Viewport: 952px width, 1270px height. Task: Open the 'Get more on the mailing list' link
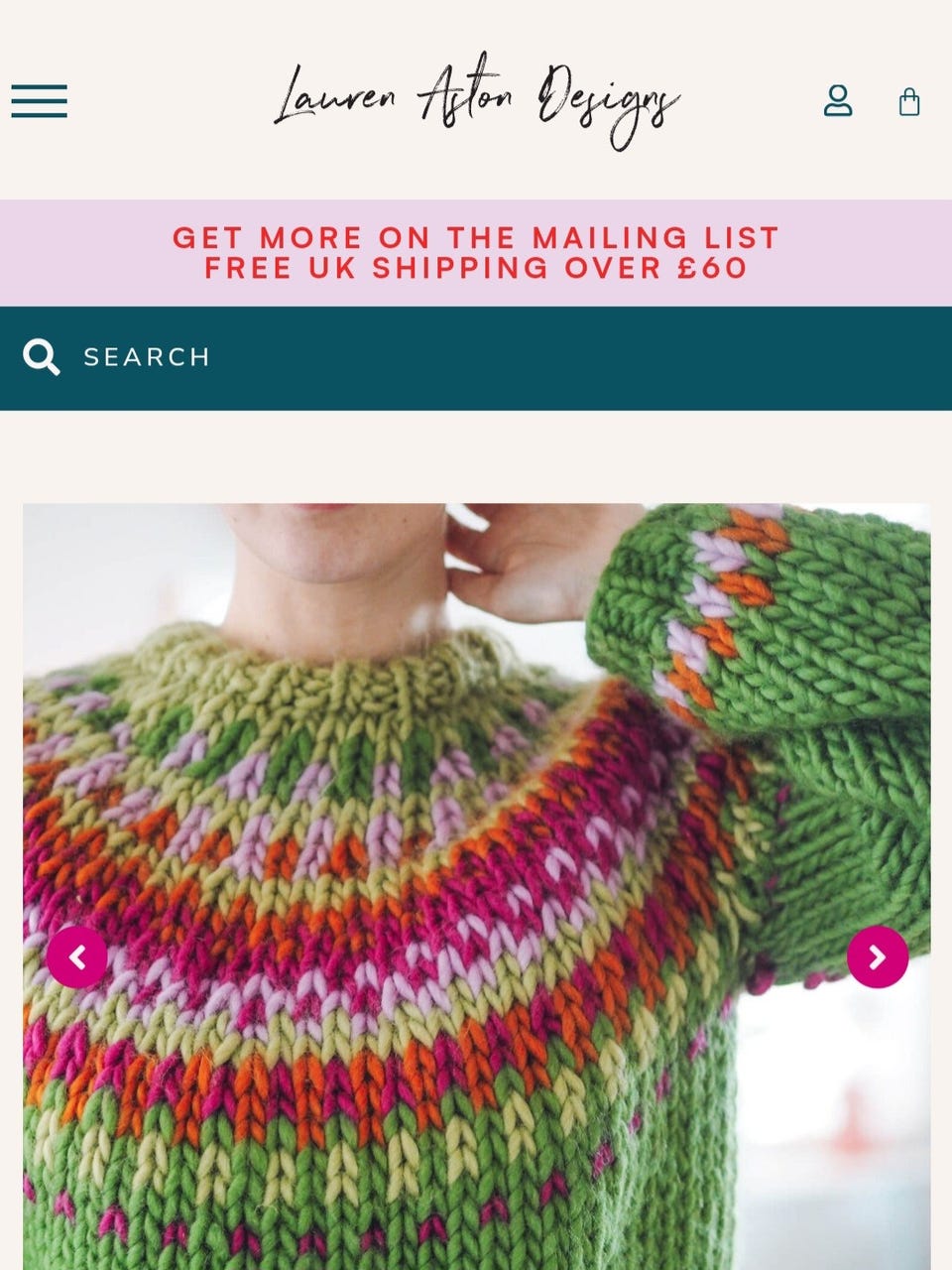[x=476, y=238]
